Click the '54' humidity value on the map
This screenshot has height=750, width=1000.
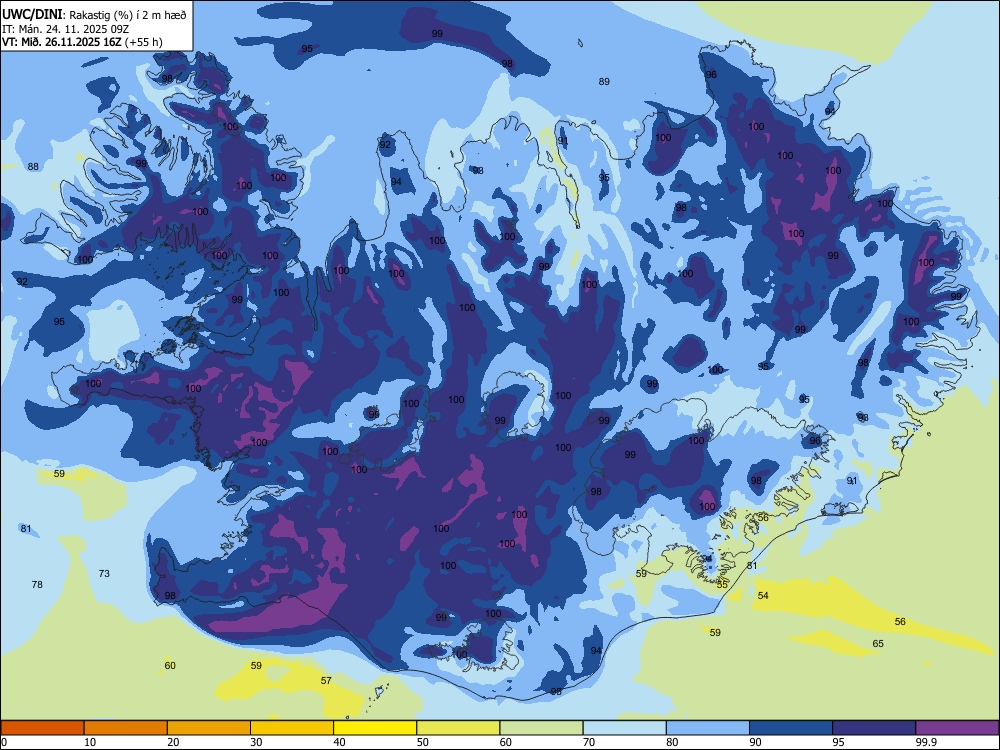(x=763, y=595)
